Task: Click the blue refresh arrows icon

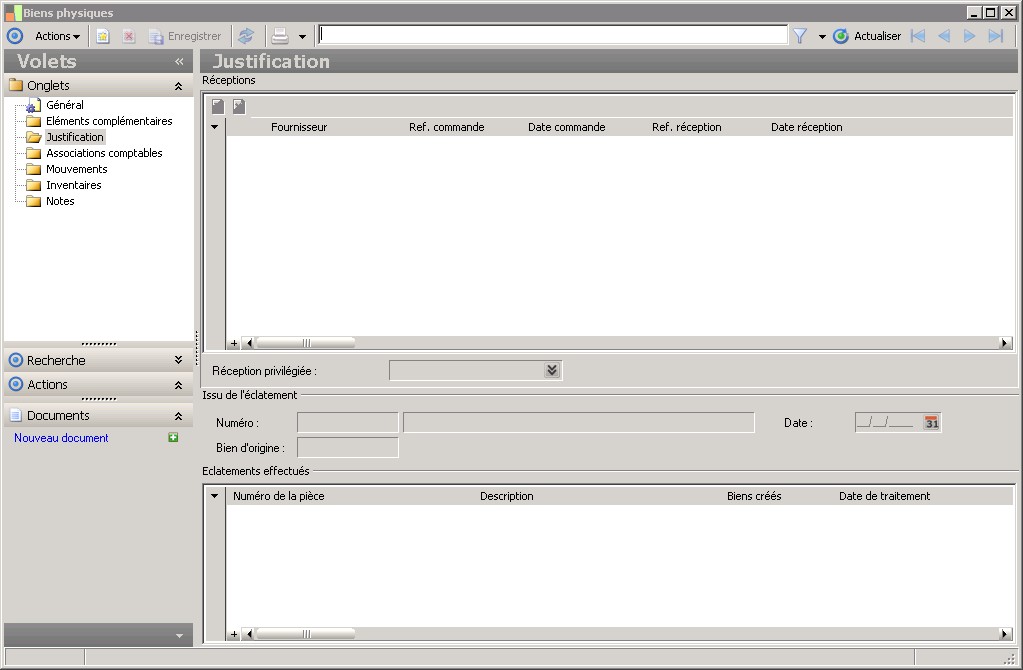Action: point(246,36)
